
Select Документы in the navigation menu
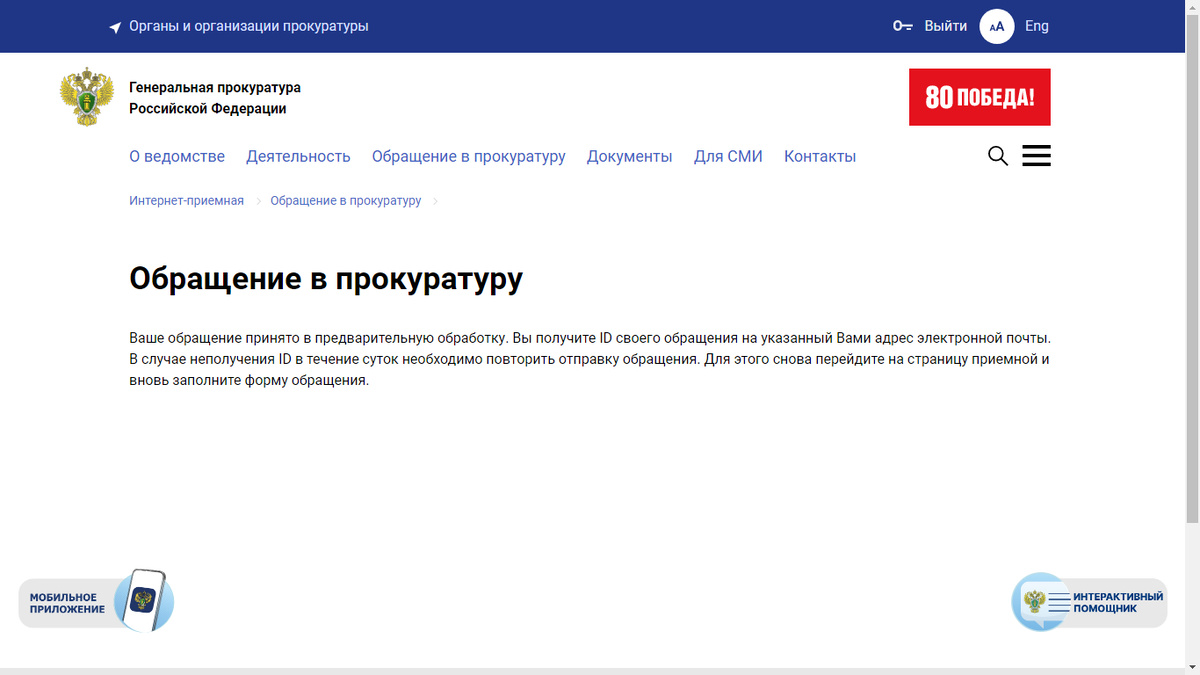629,156
